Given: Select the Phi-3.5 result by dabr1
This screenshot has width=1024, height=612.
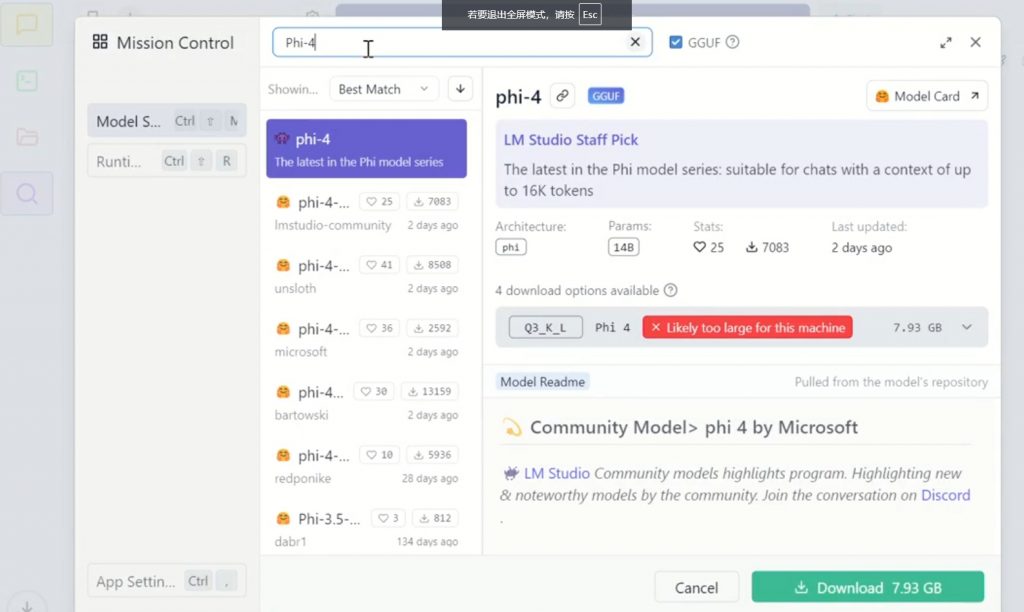Looking at the screenshot, I should click(x=366, y=528).
